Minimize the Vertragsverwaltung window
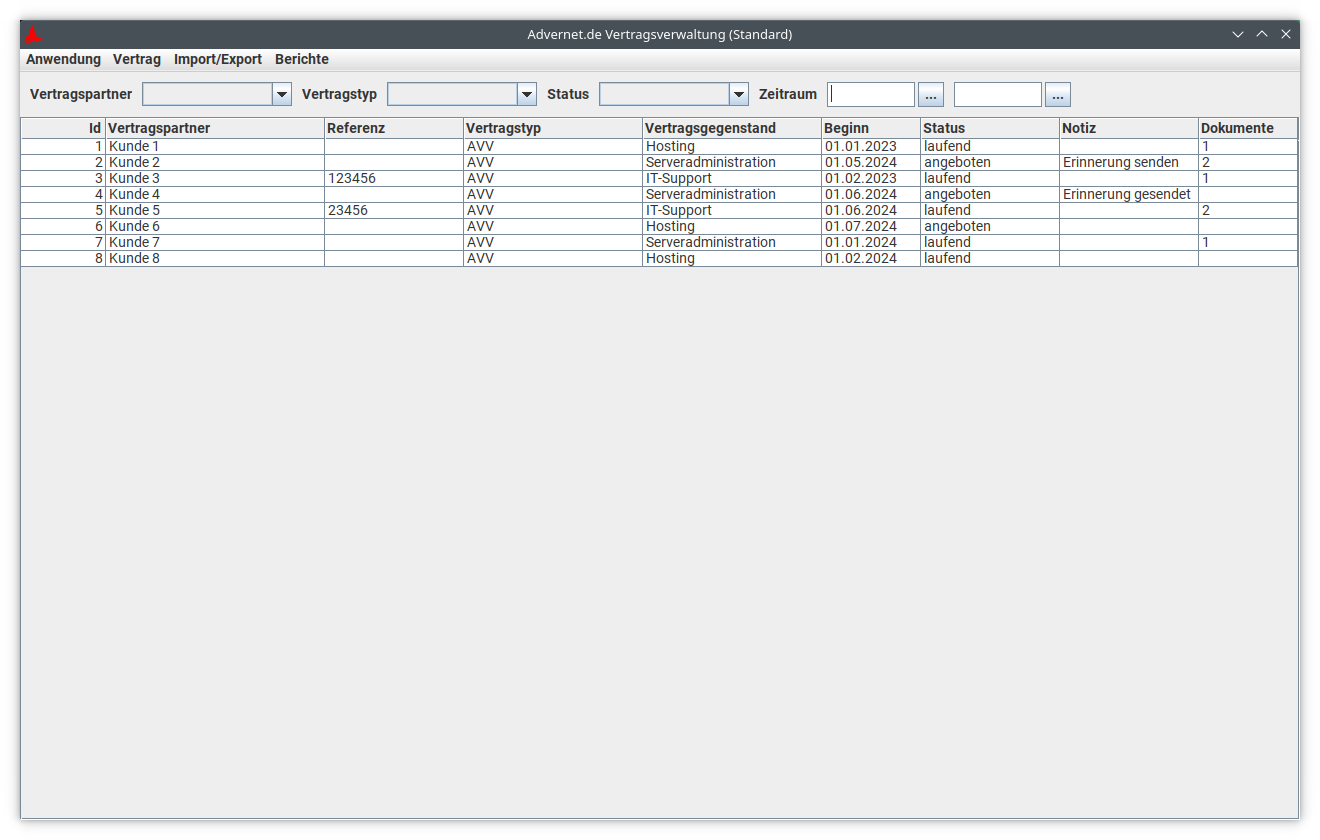Image resolution: width=1320 pixels, height=840 pixels. click(1238, 34)
